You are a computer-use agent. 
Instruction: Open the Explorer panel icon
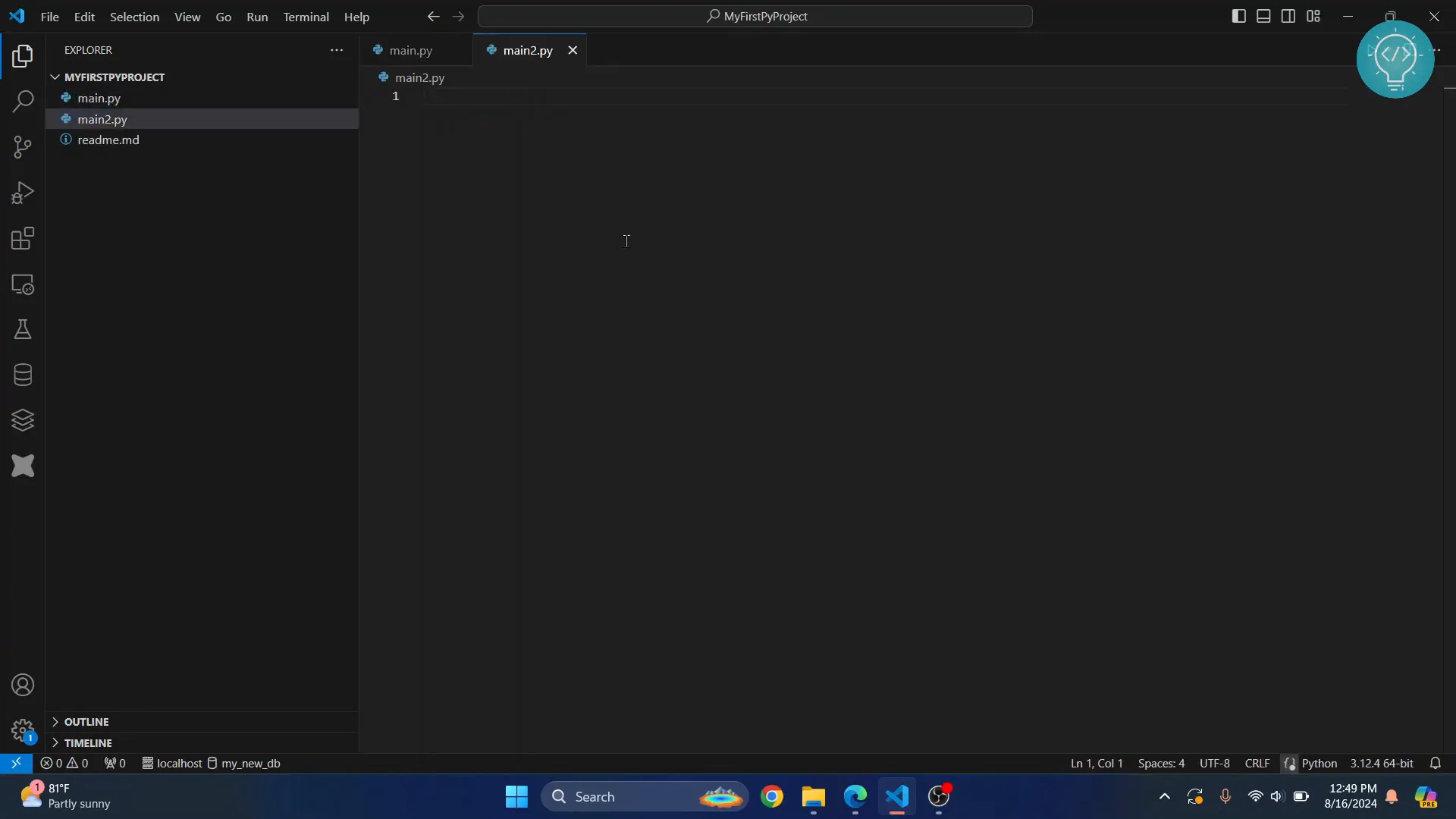tap(22, 56)
